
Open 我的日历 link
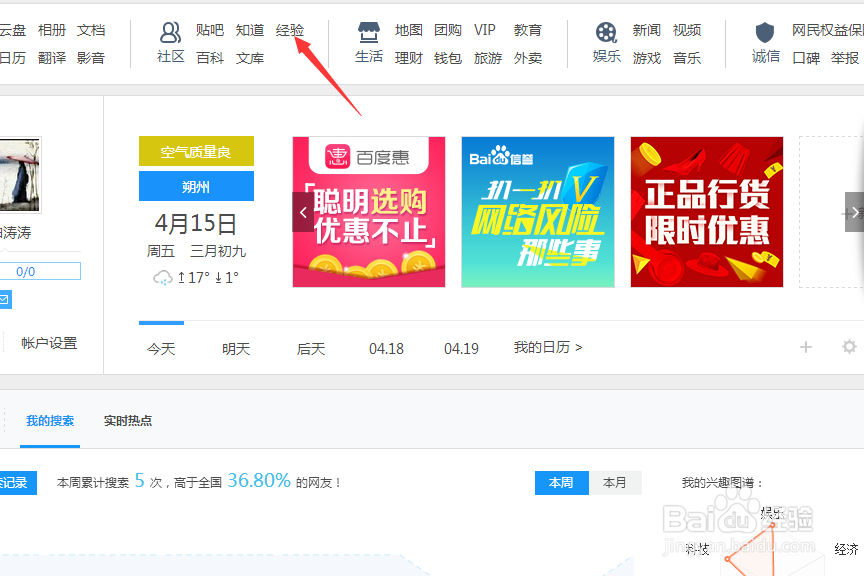(548, 347)
